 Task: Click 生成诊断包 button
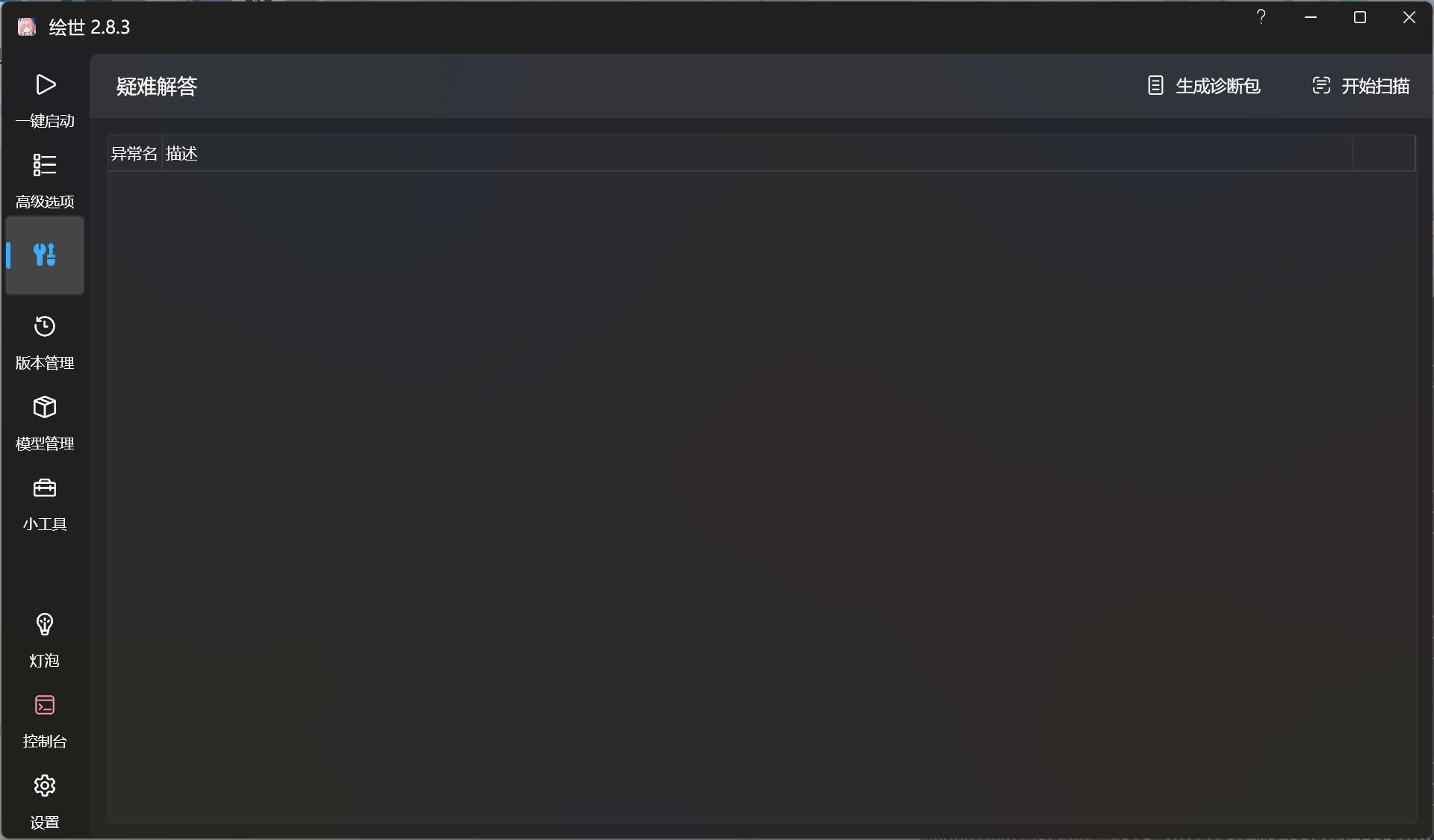tap(1204, 86)
